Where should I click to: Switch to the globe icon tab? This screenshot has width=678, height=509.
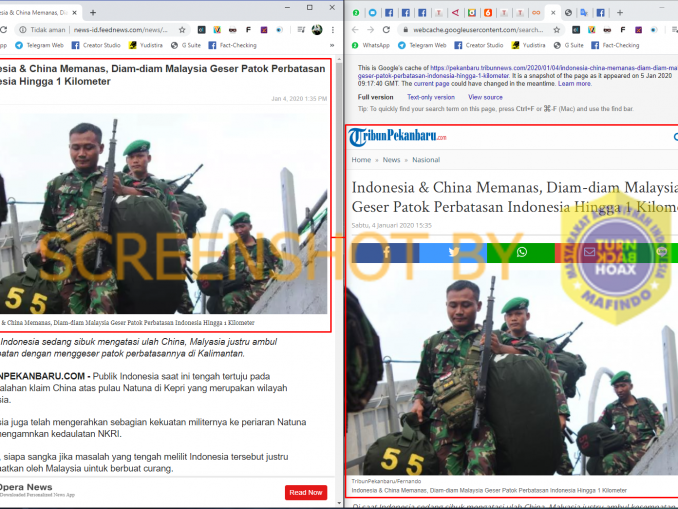(569, 13)
